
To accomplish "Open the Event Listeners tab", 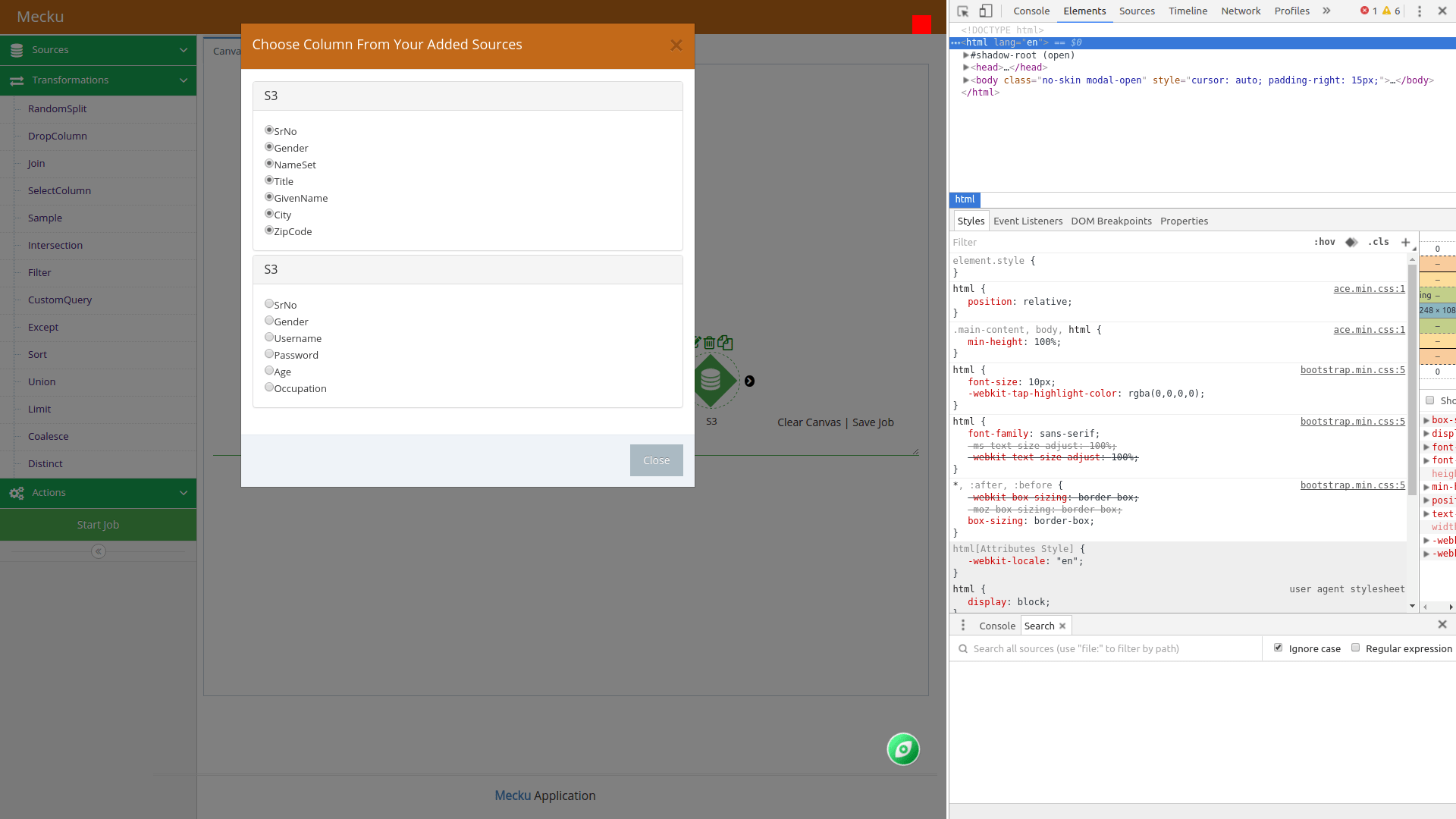I will [1028, 221].
